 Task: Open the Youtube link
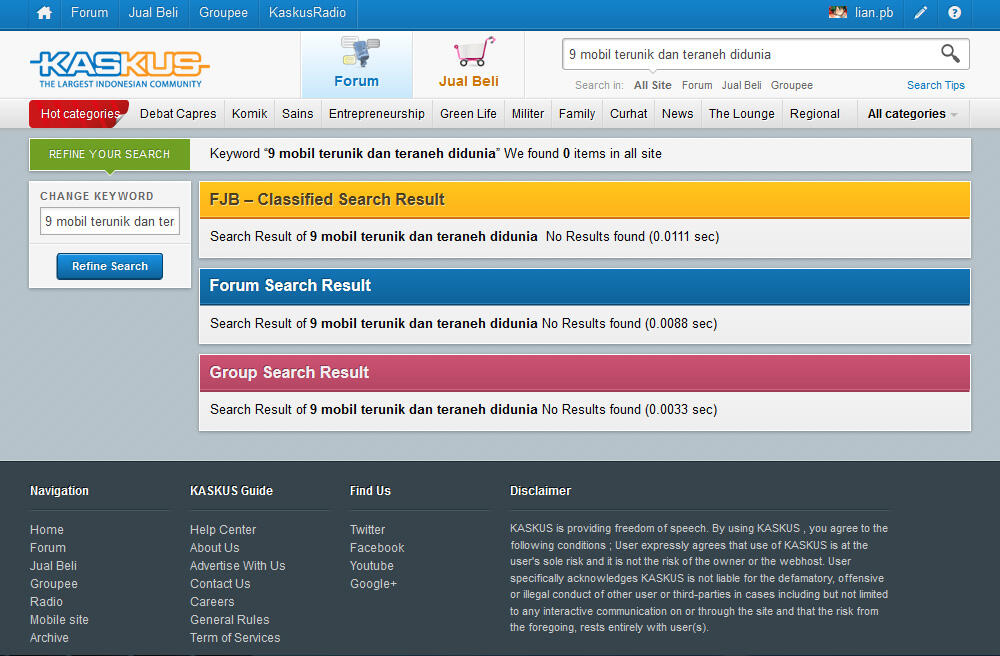(372, 565)
